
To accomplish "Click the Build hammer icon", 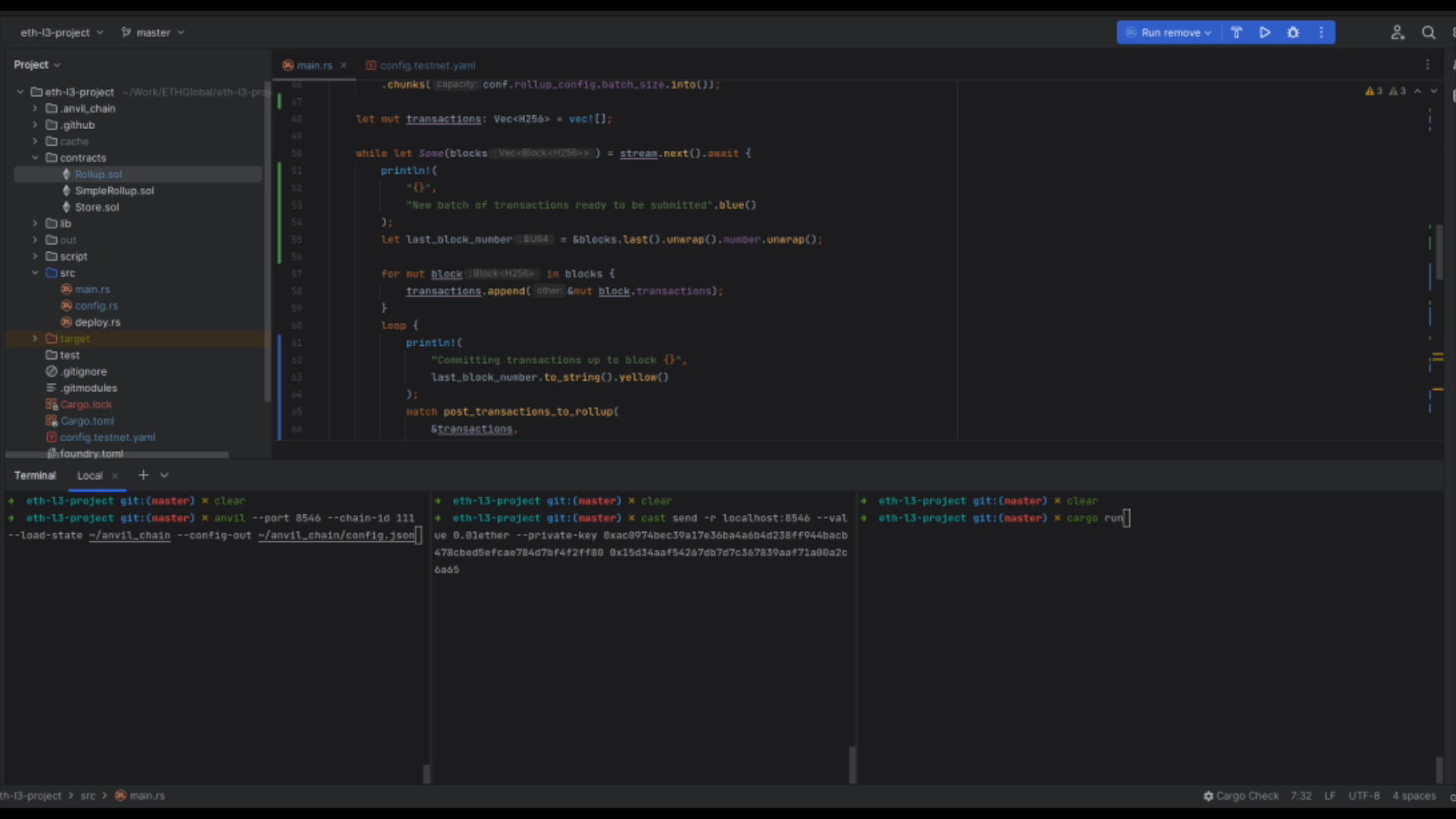I will pos(1236,33).
